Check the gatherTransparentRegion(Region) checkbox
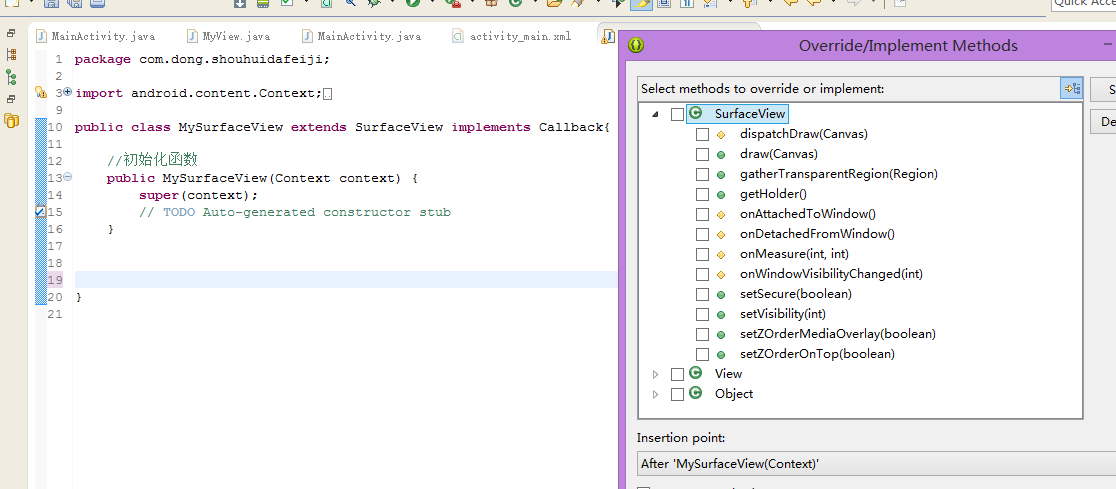The image size is (1116, 489). tap(702, 174)
